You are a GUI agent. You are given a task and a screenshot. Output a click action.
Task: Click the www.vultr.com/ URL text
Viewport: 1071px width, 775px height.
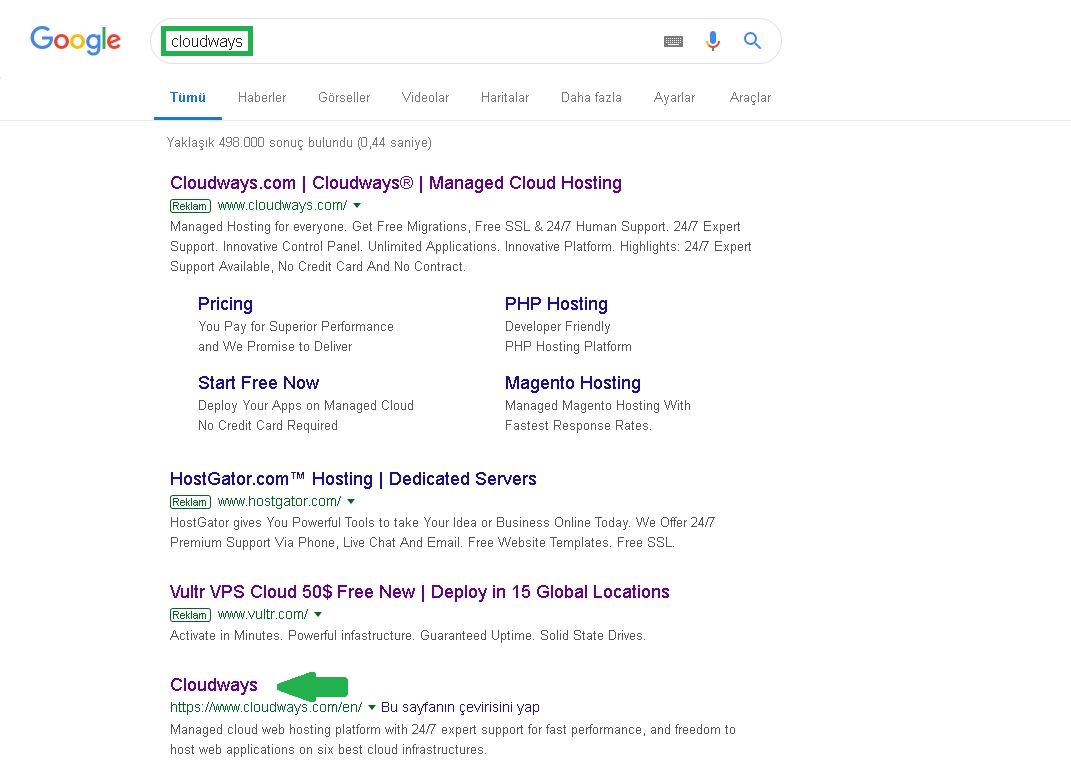tap(263, 615)
